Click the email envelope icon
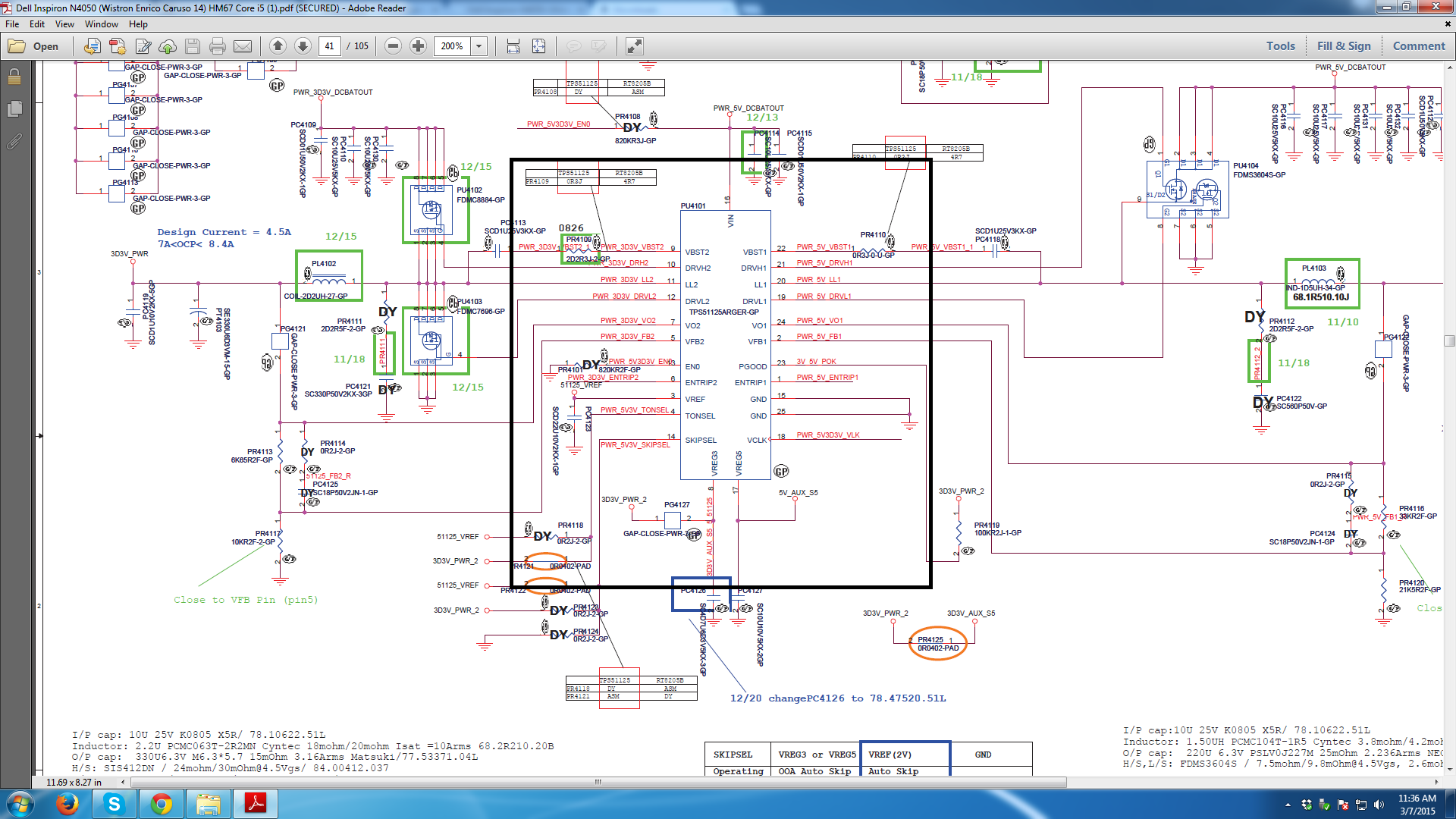 pyautogui.click(x=243, y=46)
